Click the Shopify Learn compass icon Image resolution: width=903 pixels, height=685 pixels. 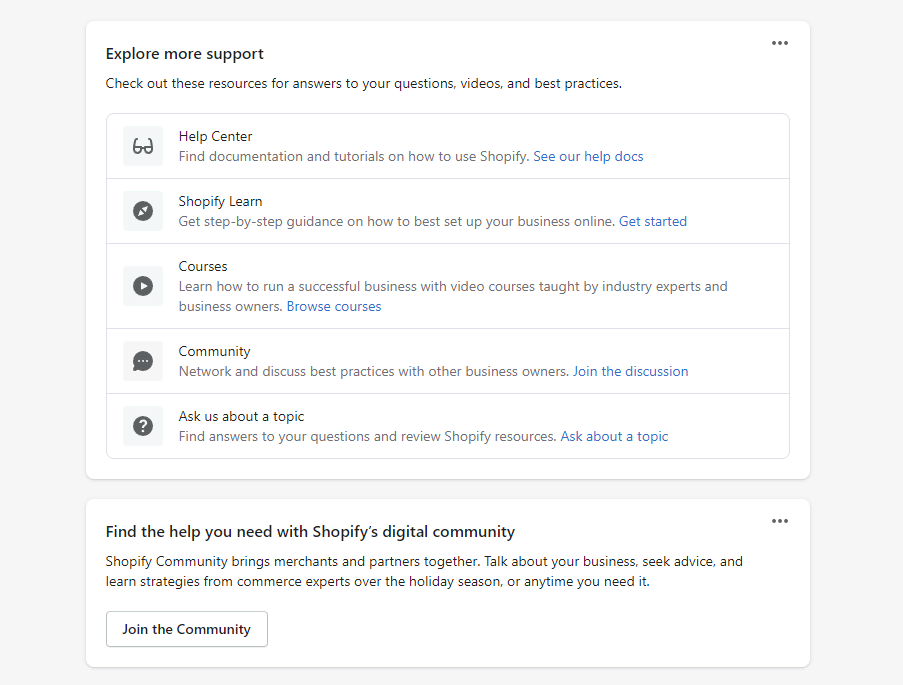pos(143,211)
